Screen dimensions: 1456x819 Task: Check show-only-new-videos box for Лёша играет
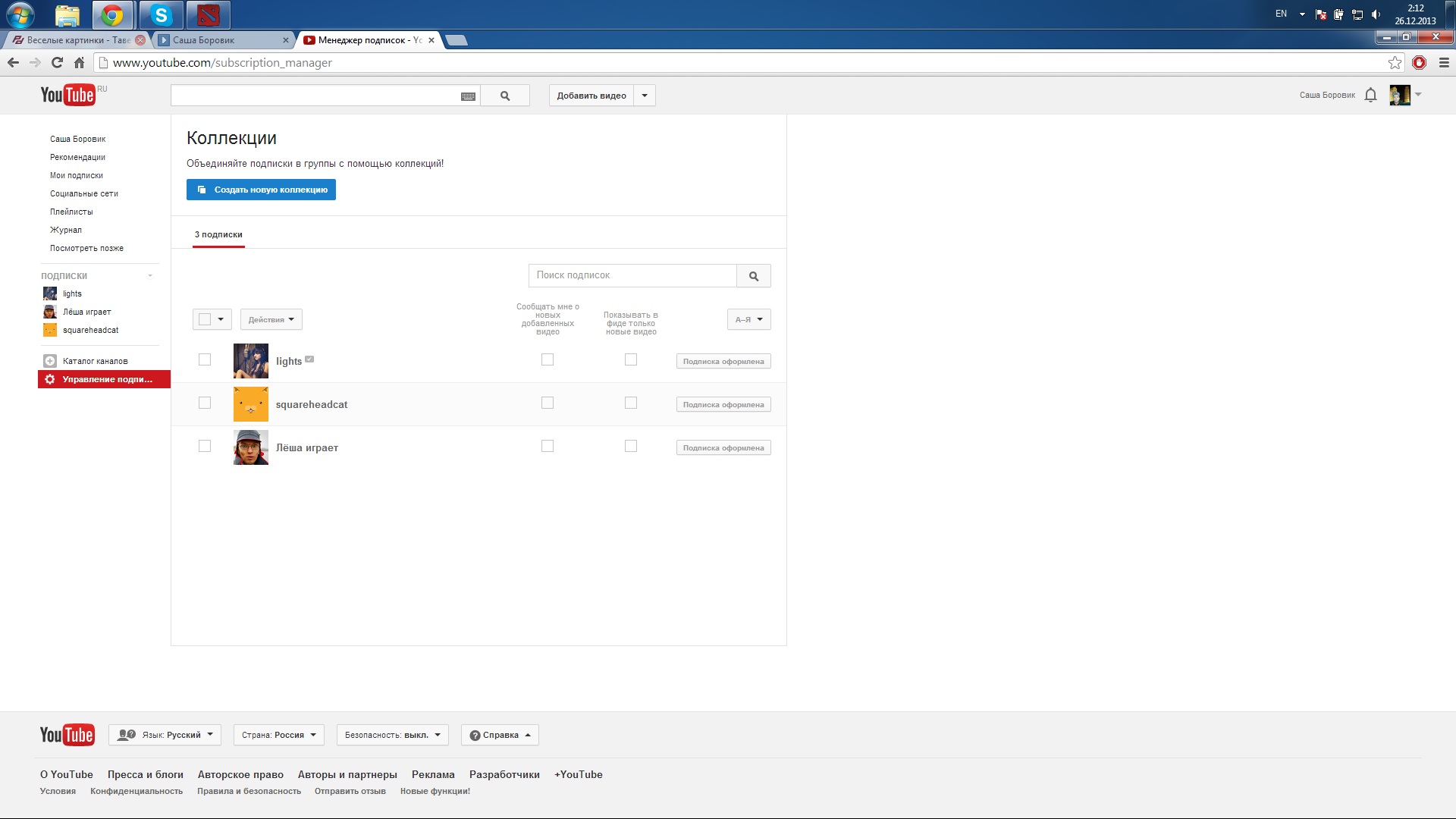(x=631, y=446)
